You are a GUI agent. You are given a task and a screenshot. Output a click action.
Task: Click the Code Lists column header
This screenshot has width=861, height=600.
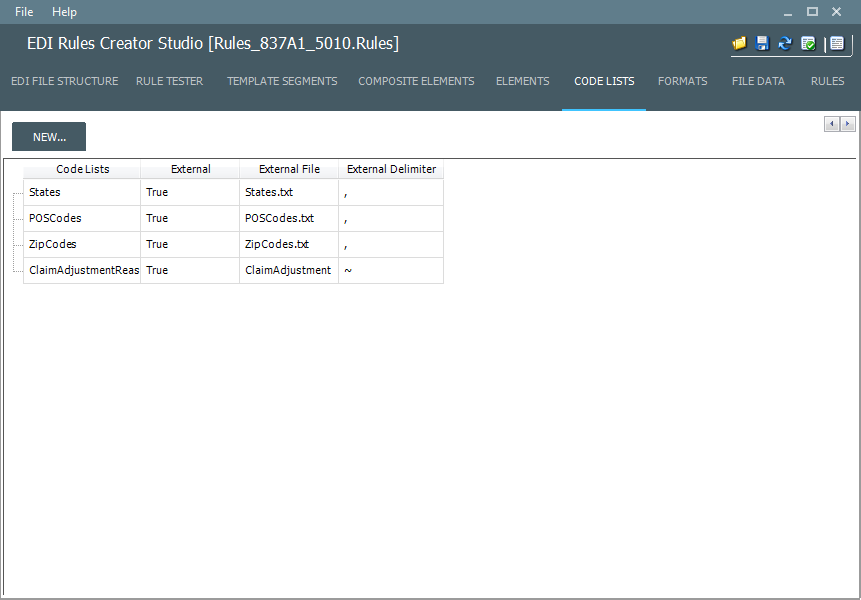tap(82, 169)
